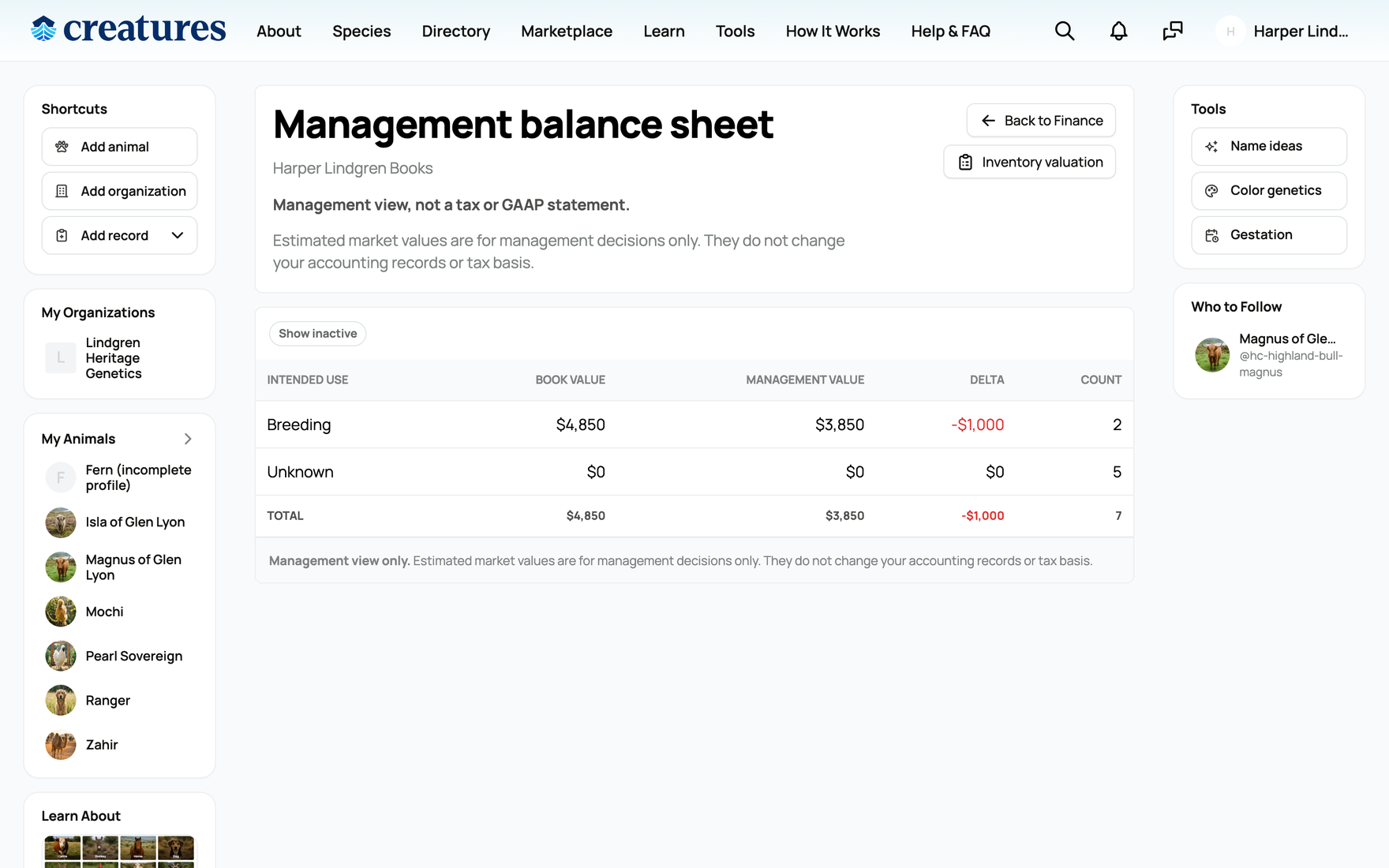Follow Magnus of Gle... profile link

click(1287, 339)
